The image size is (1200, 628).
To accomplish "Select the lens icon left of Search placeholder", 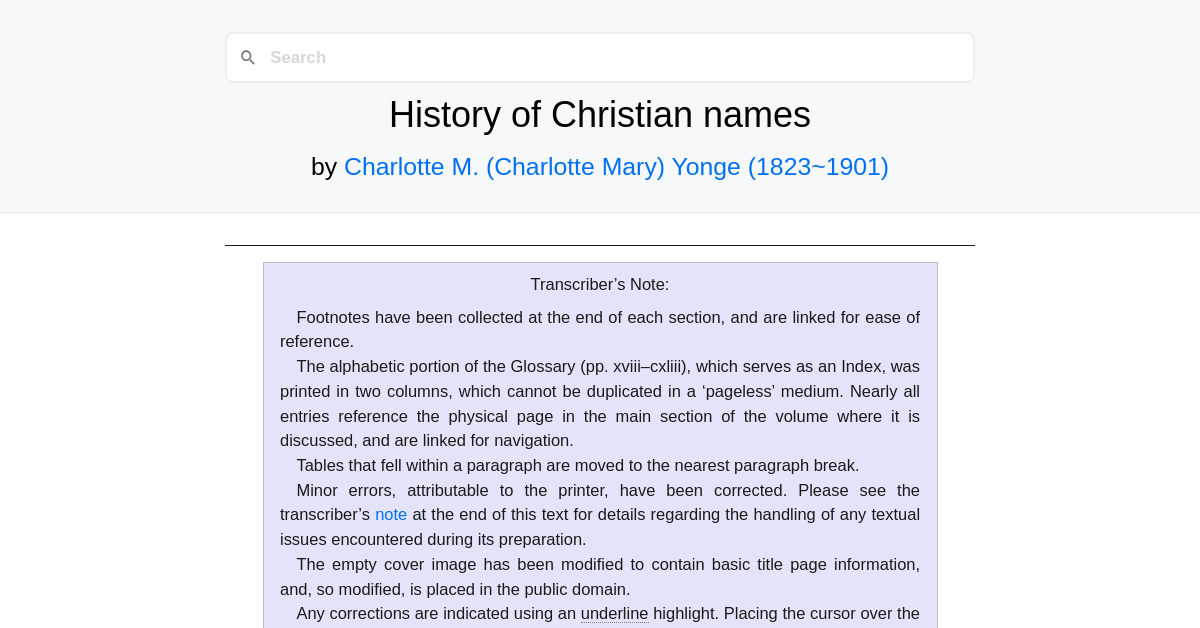I will [248, 57].
